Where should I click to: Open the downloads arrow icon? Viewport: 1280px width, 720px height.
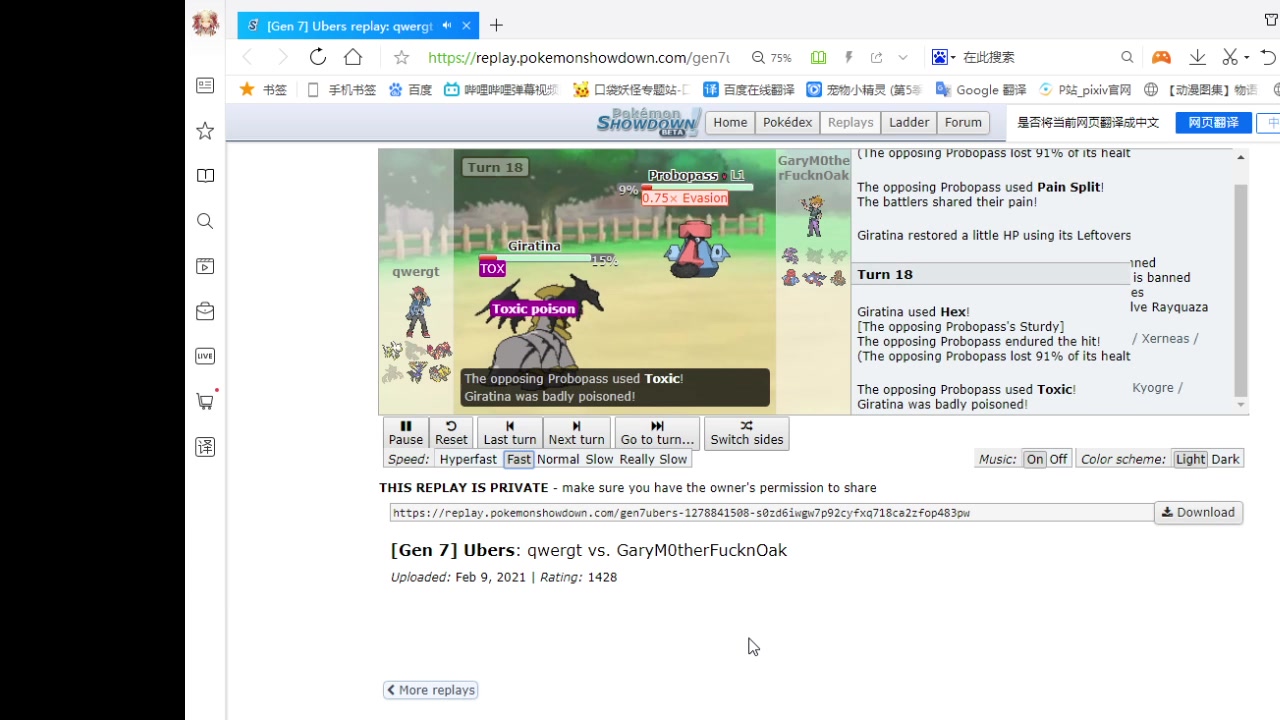(1197, 57)
